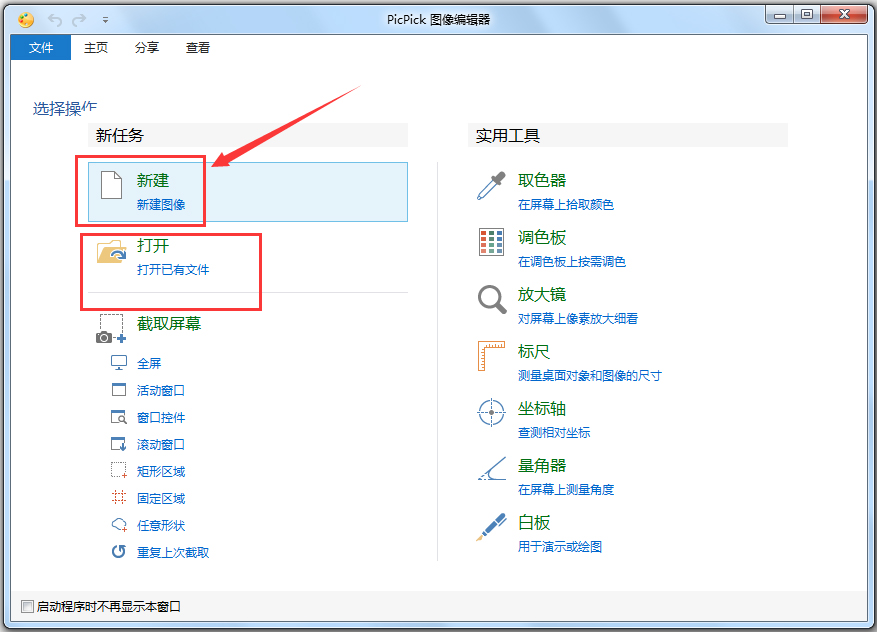Click the 用于演示或绘图 description

click(559, 547)
